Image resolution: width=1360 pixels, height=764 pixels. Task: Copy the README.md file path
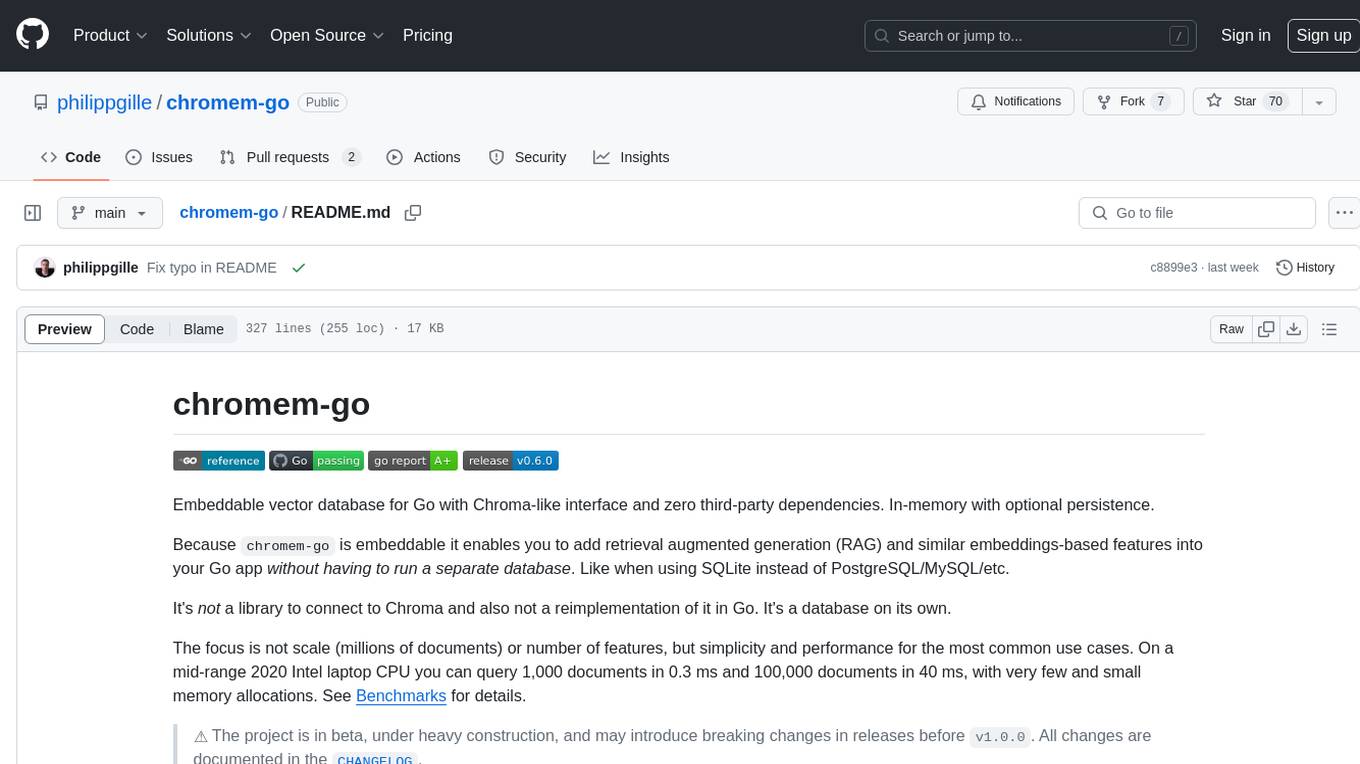click(413, 213)
